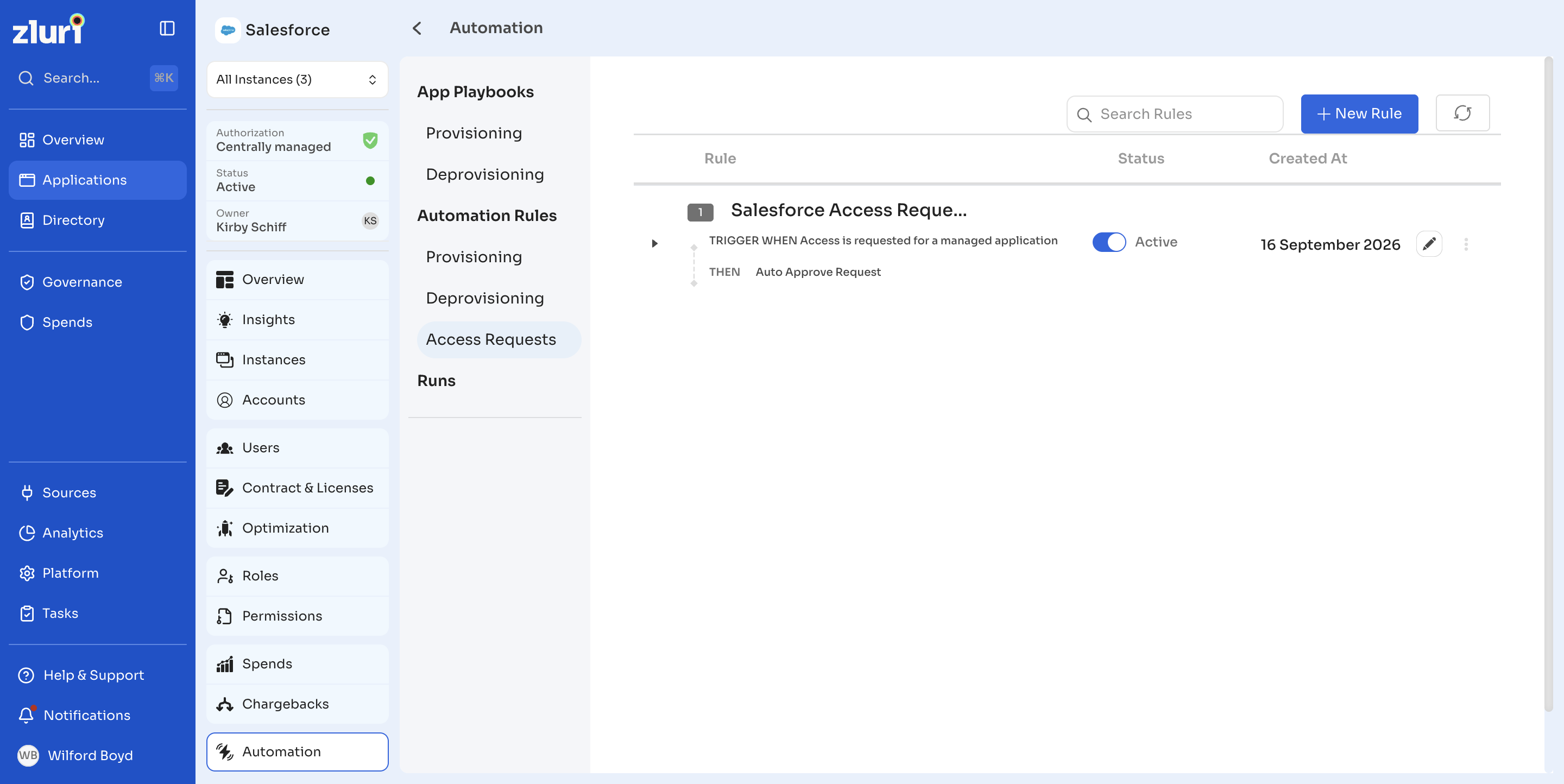Open the rule's three-dot more options
Screen dimensions: 1564x784
(1466, 244)
